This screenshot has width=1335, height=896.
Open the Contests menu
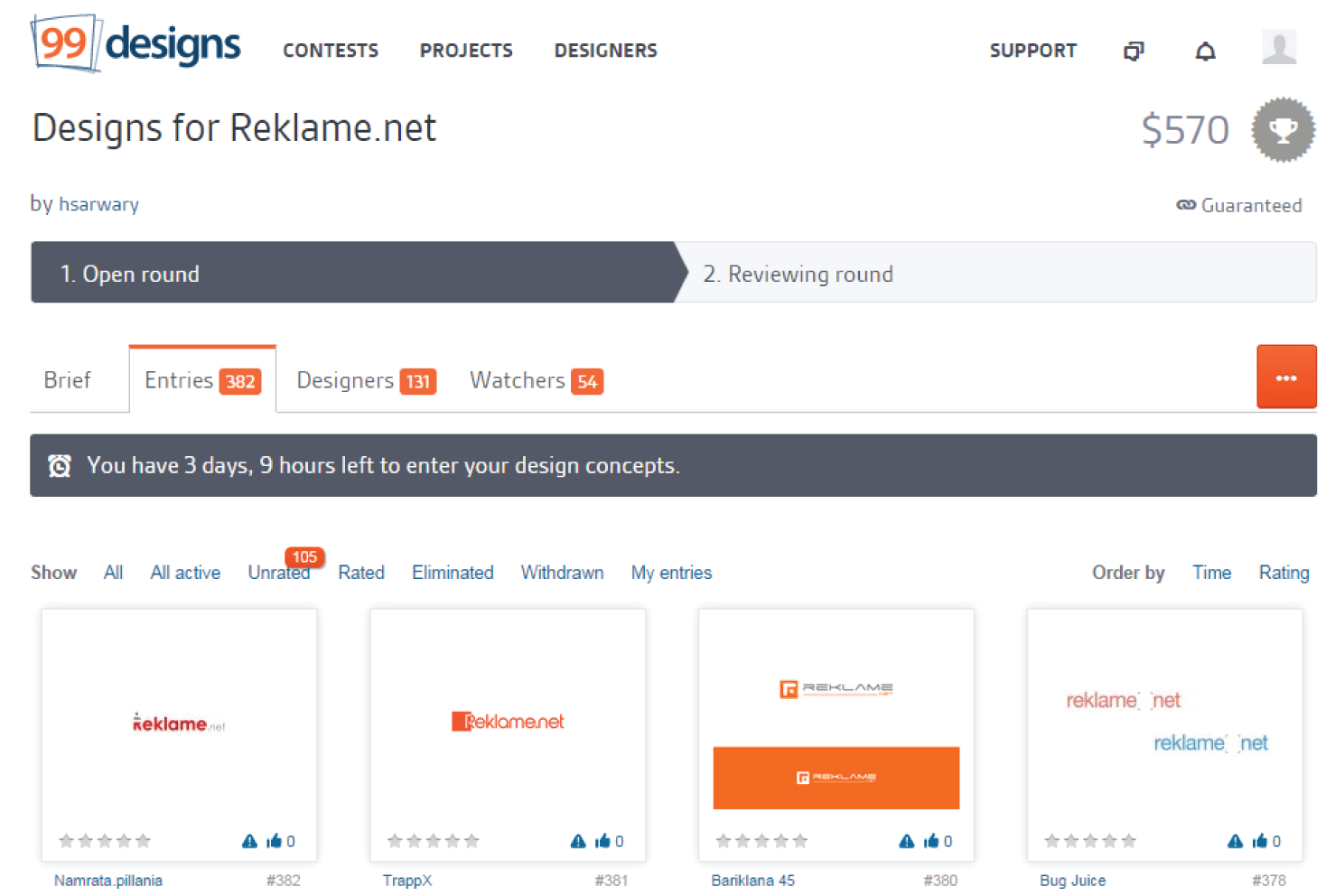pyautogui.click(x=331, y=51)
